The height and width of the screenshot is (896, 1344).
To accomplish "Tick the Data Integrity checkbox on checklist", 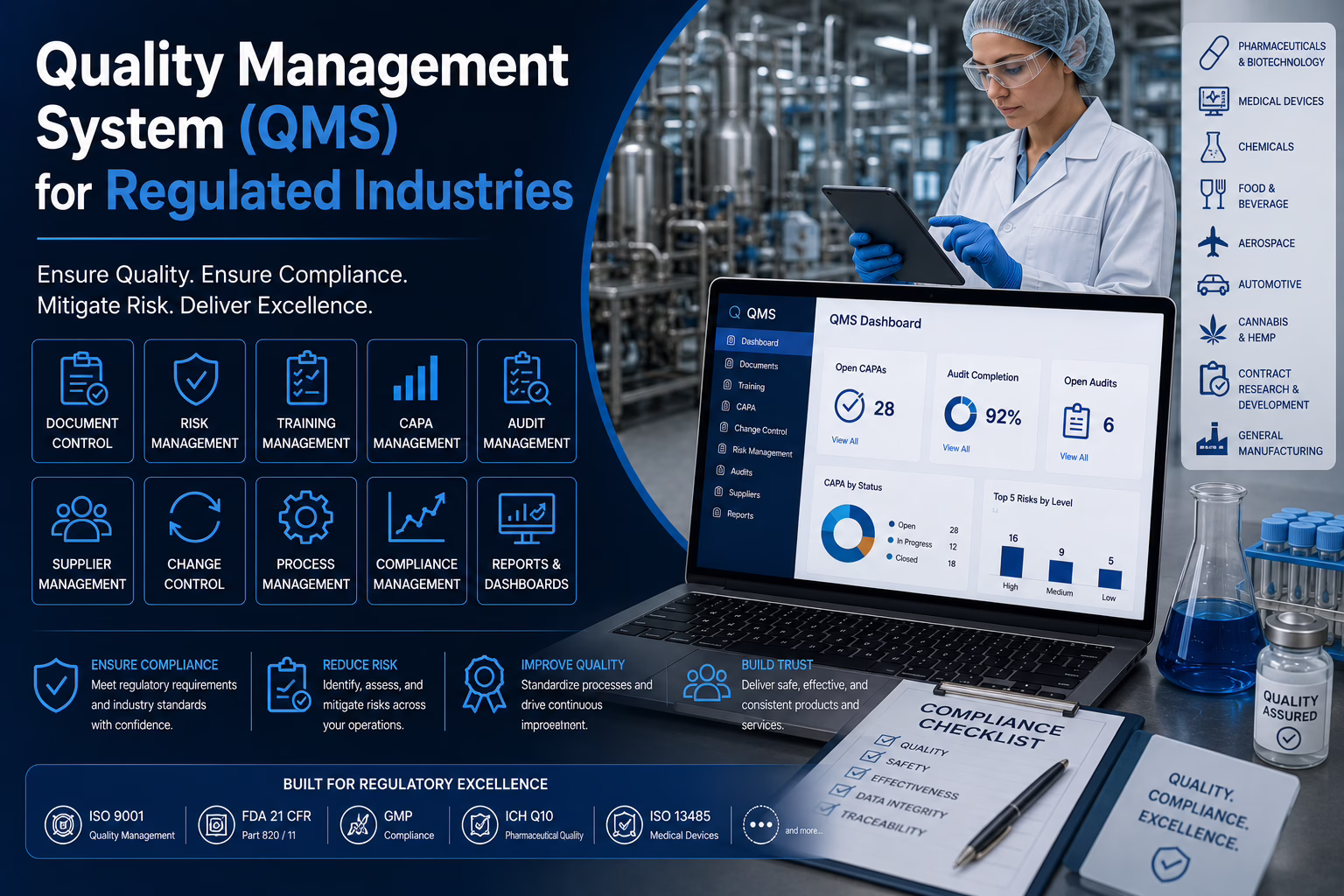I will (841, 790).
